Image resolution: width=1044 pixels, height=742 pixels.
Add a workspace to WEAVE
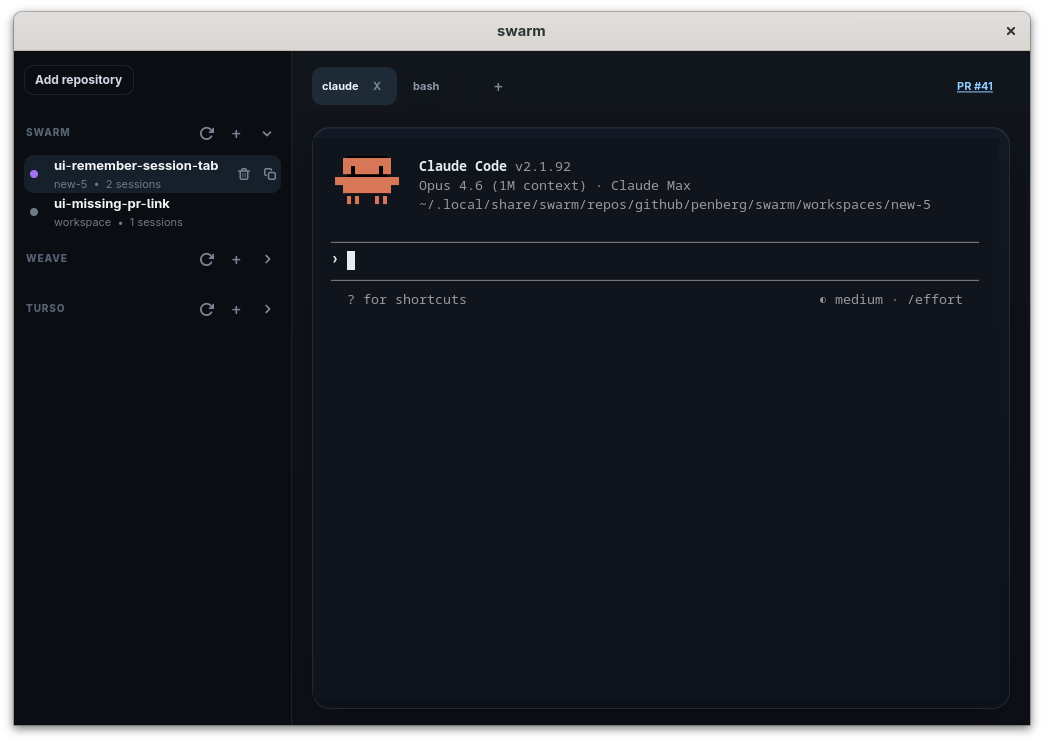click(x=236, y=260)
